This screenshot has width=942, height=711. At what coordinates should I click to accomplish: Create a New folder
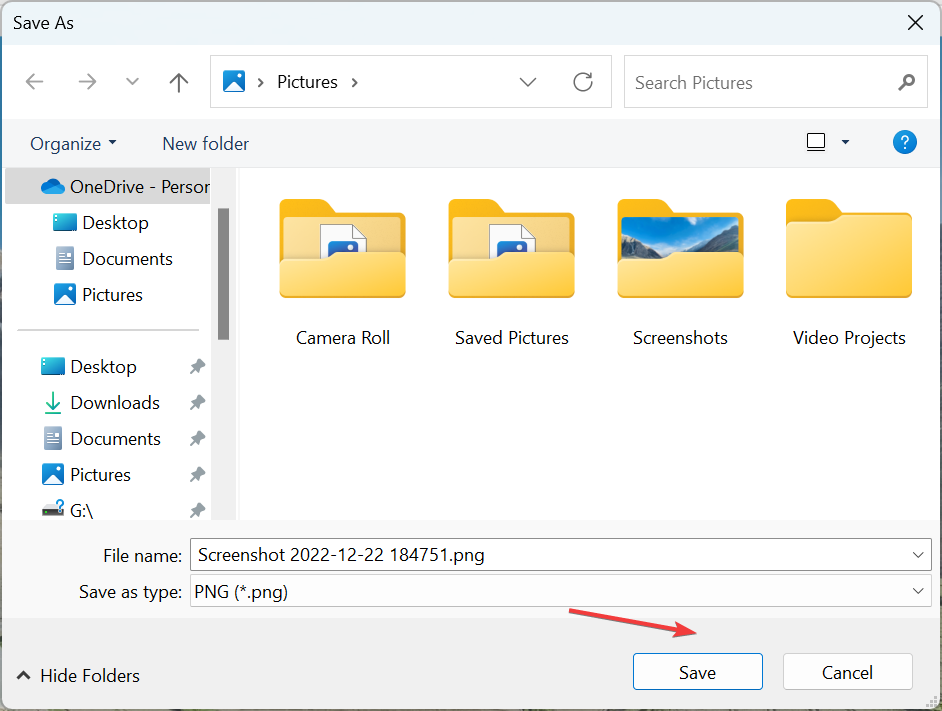pyautogui.click(x=205, y=144)
